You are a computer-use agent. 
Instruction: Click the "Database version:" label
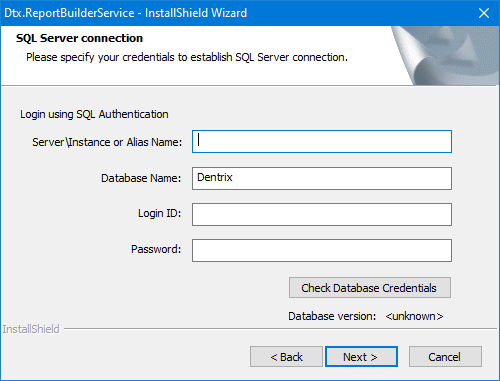click(x=332, y=316)
